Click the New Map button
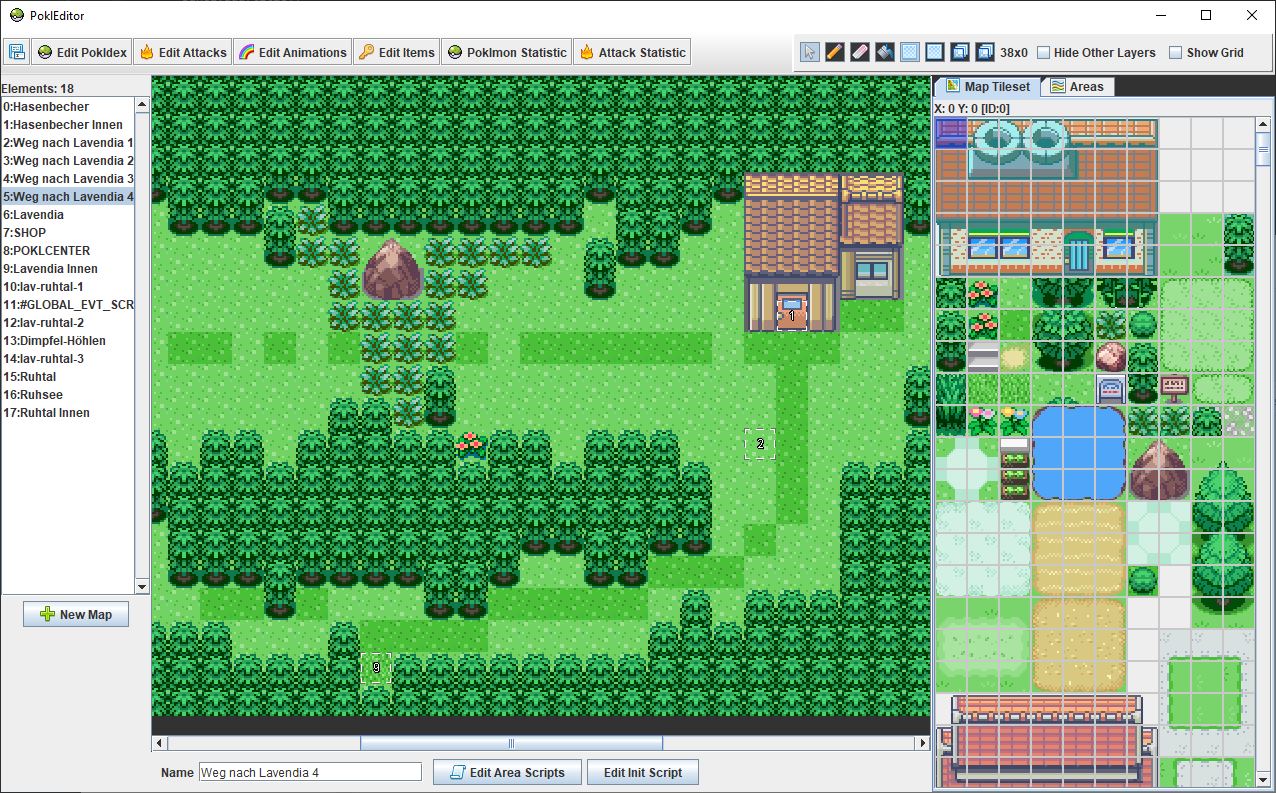Screen dimensions: 1276x793 pyautogui.click(x=76, y=614)
